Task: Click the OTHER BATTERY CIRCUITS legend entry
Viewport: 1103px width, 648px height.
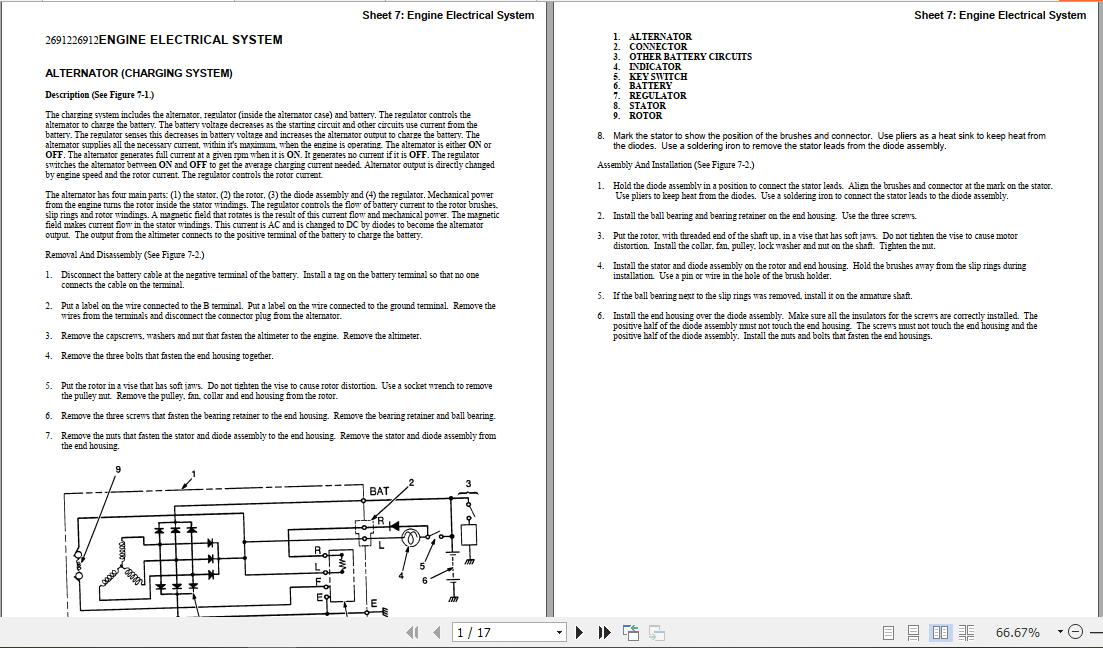Action: click(x=690, y=56)
